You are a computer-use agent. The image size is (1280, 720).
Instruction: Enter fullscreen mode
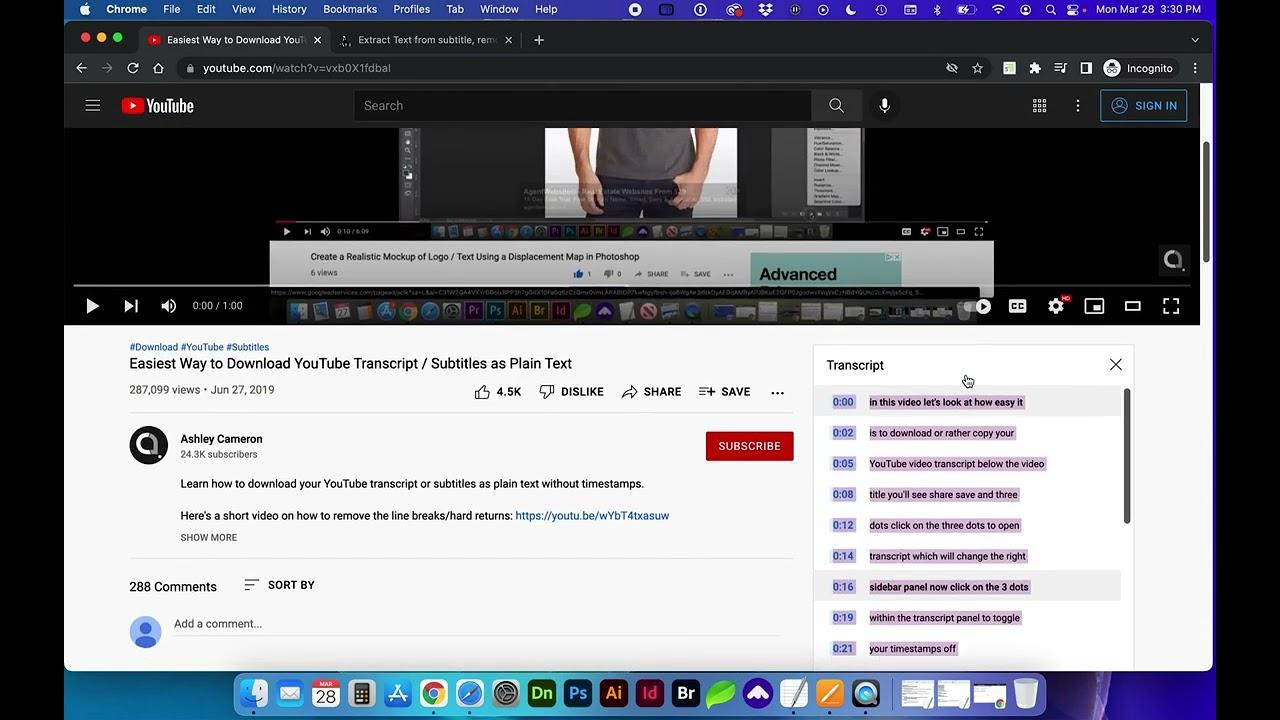pyautogui.click(x=1170, y=306)
